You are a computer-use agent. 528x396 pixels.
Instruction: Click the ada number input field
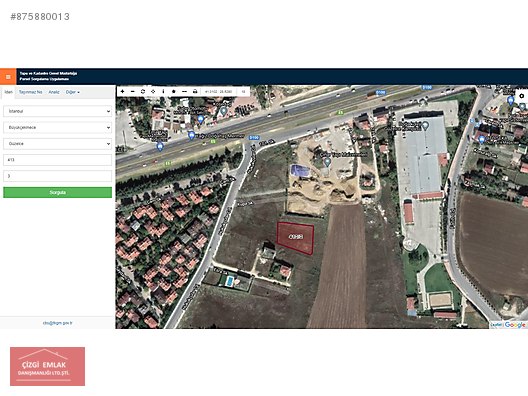[x=57, y=160]
